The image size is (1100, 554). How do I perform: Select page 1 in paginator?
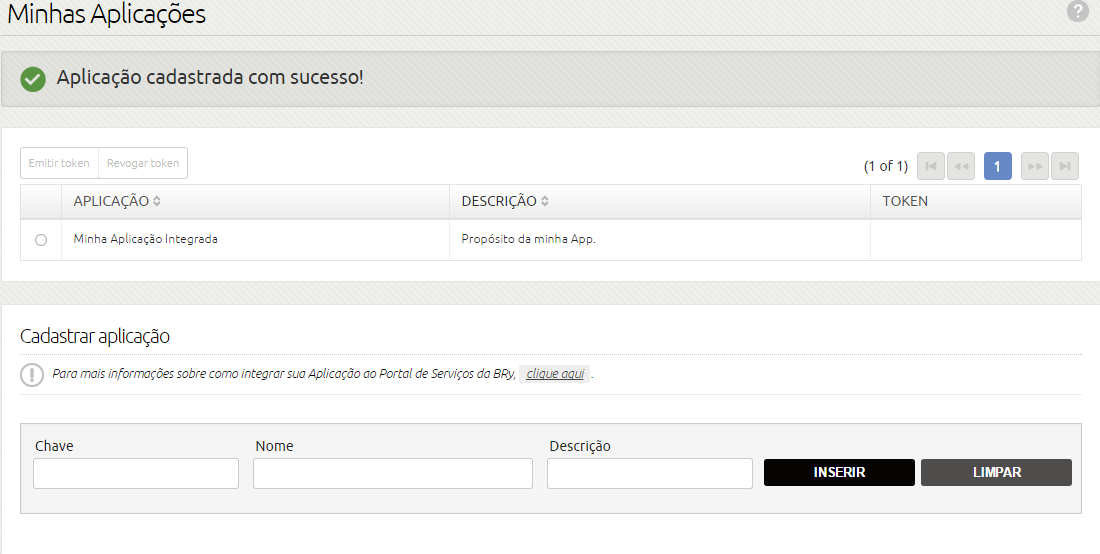click(998, 166)
